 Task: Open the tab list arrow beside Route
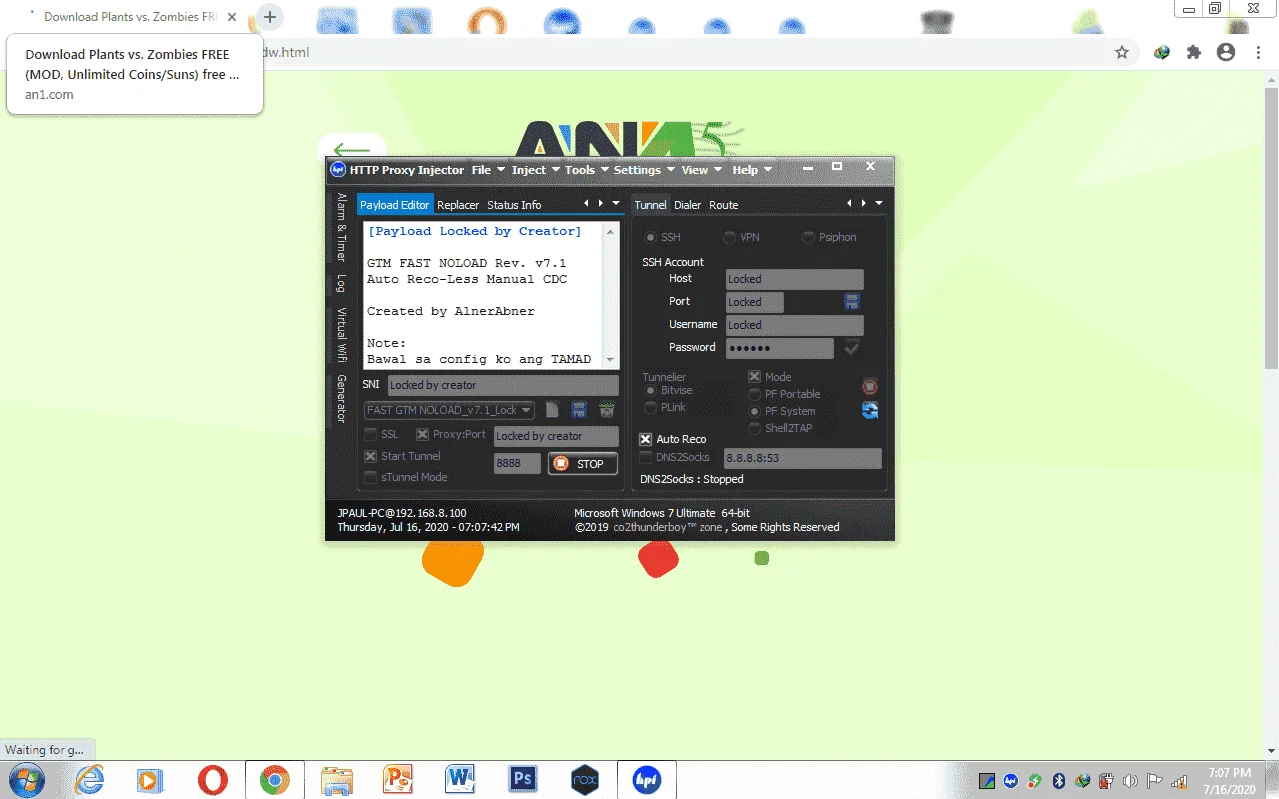click(879, 203)
